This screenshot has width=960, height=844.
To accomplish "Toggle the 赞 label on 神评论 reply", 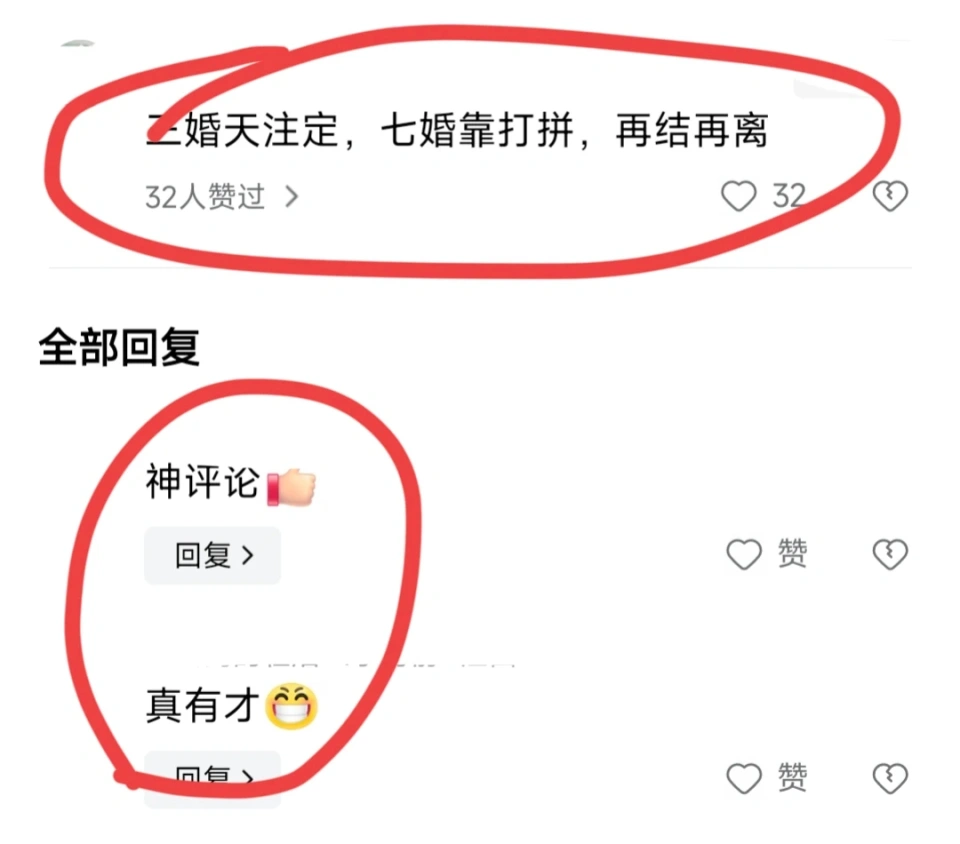I will [792, 553].
